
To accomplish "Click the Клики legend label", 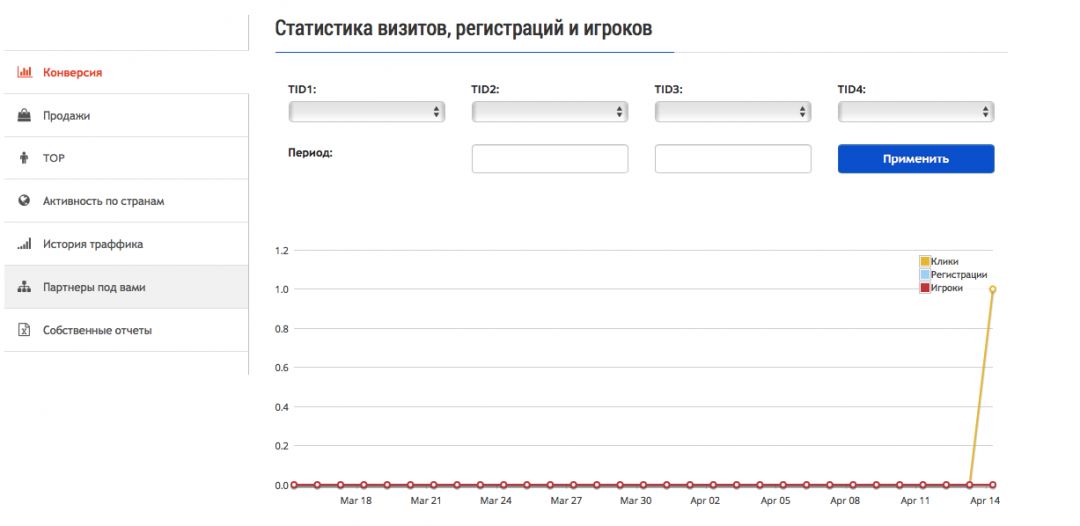I will (x=944, y=261).
